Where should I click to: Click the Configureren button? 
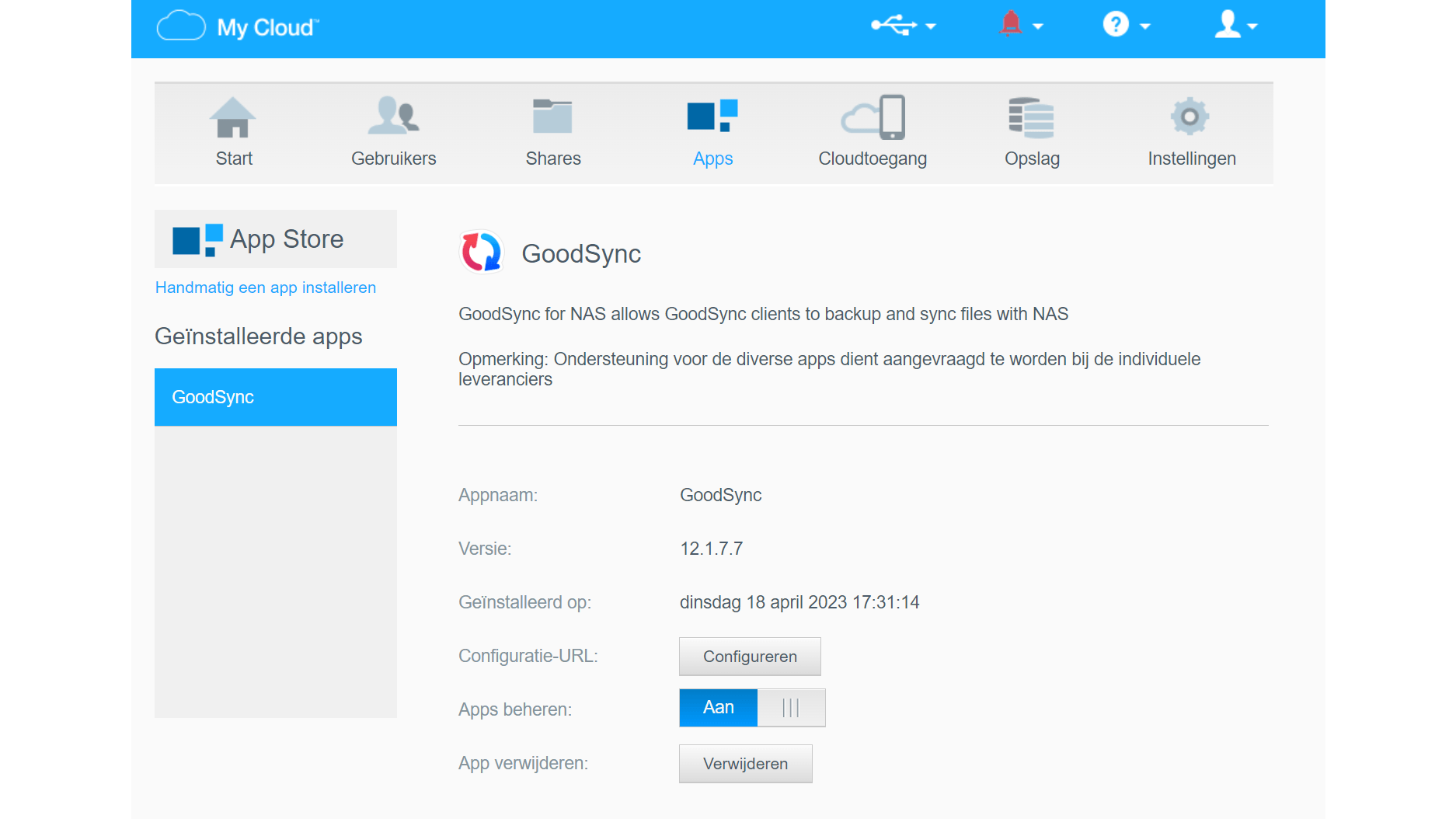tap(750, 657)
